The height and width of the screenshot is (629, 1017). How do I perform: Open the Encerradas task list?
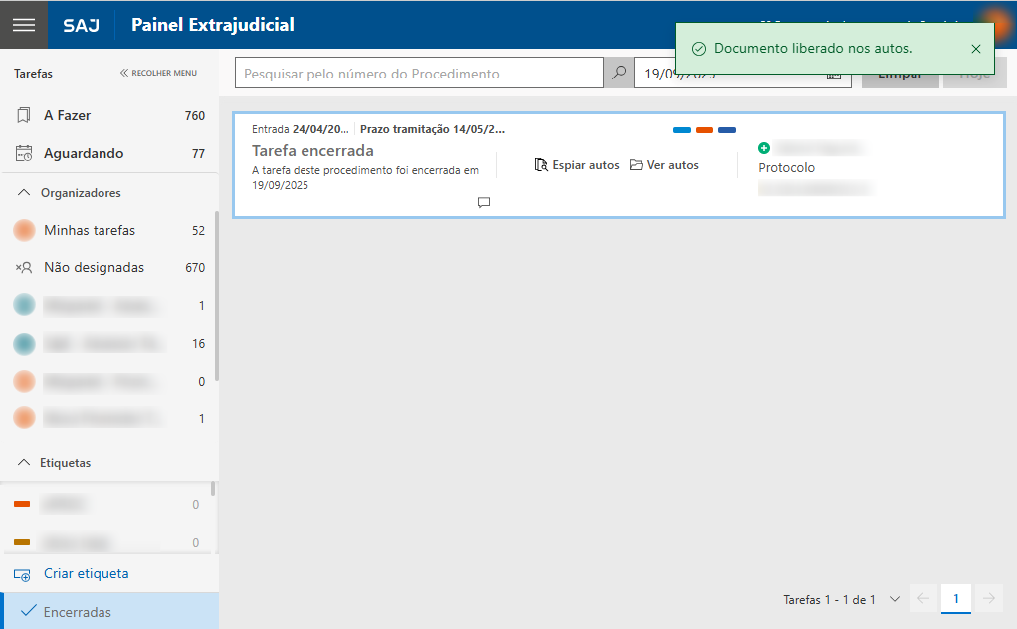click(110, 611)
